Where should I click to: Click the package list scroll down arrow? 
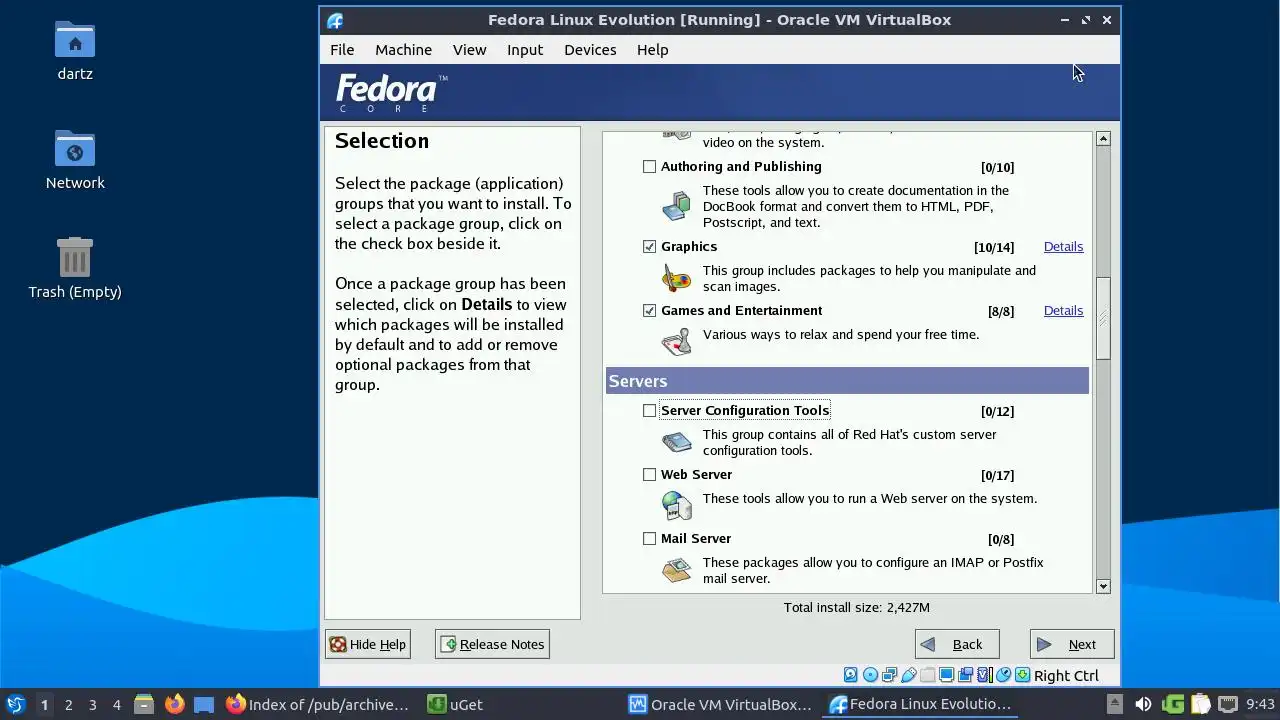tap(1103, 587)
